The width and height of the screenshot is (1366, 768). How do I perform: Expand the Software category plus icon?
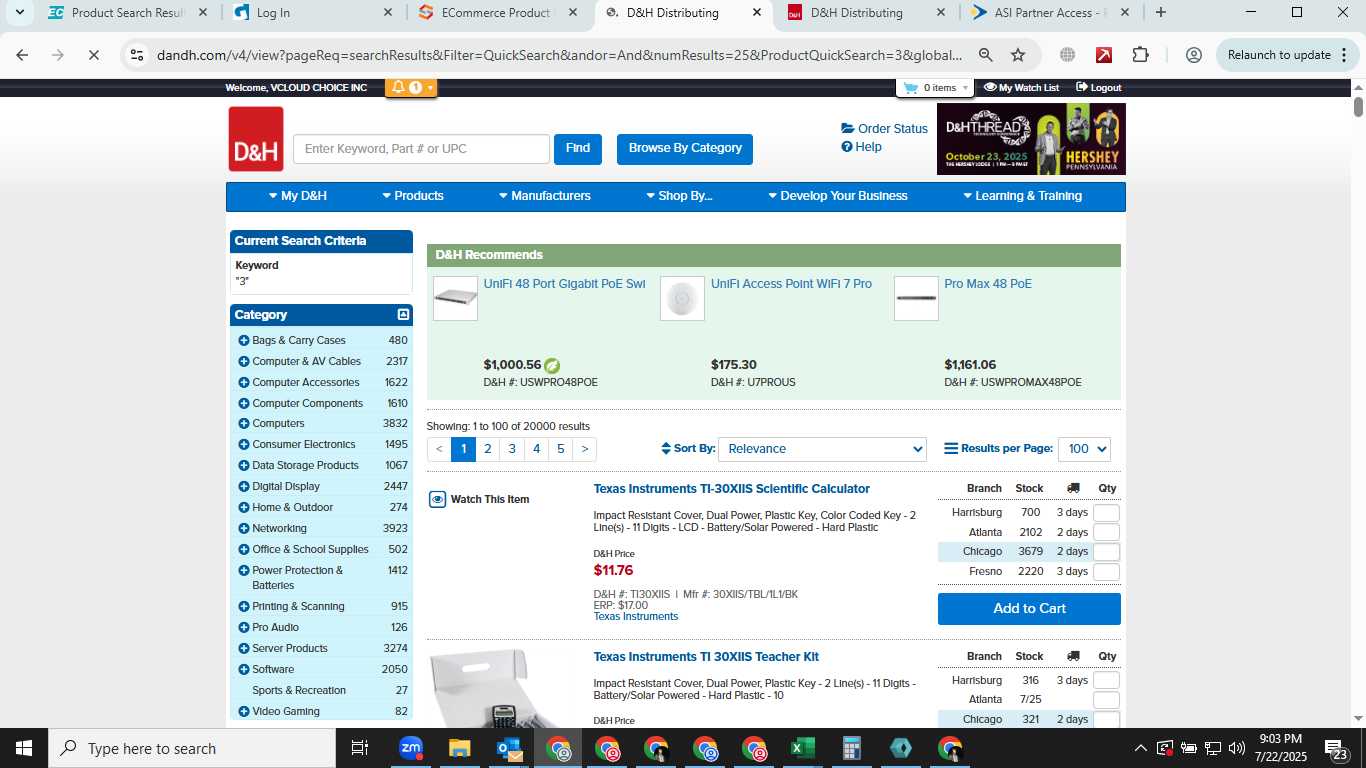tap(243, 669)
